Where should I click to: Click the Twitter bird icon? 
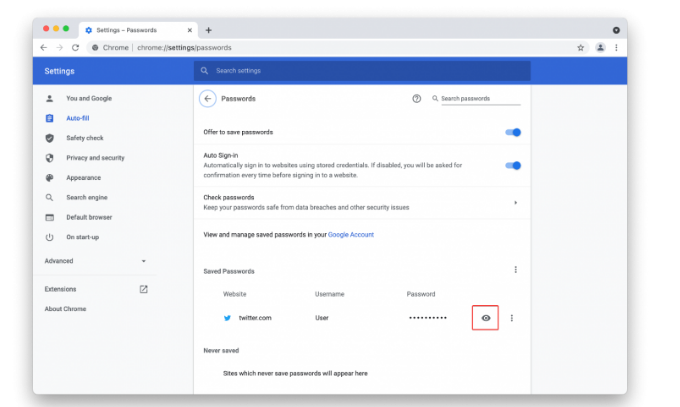tap(227, 318)
